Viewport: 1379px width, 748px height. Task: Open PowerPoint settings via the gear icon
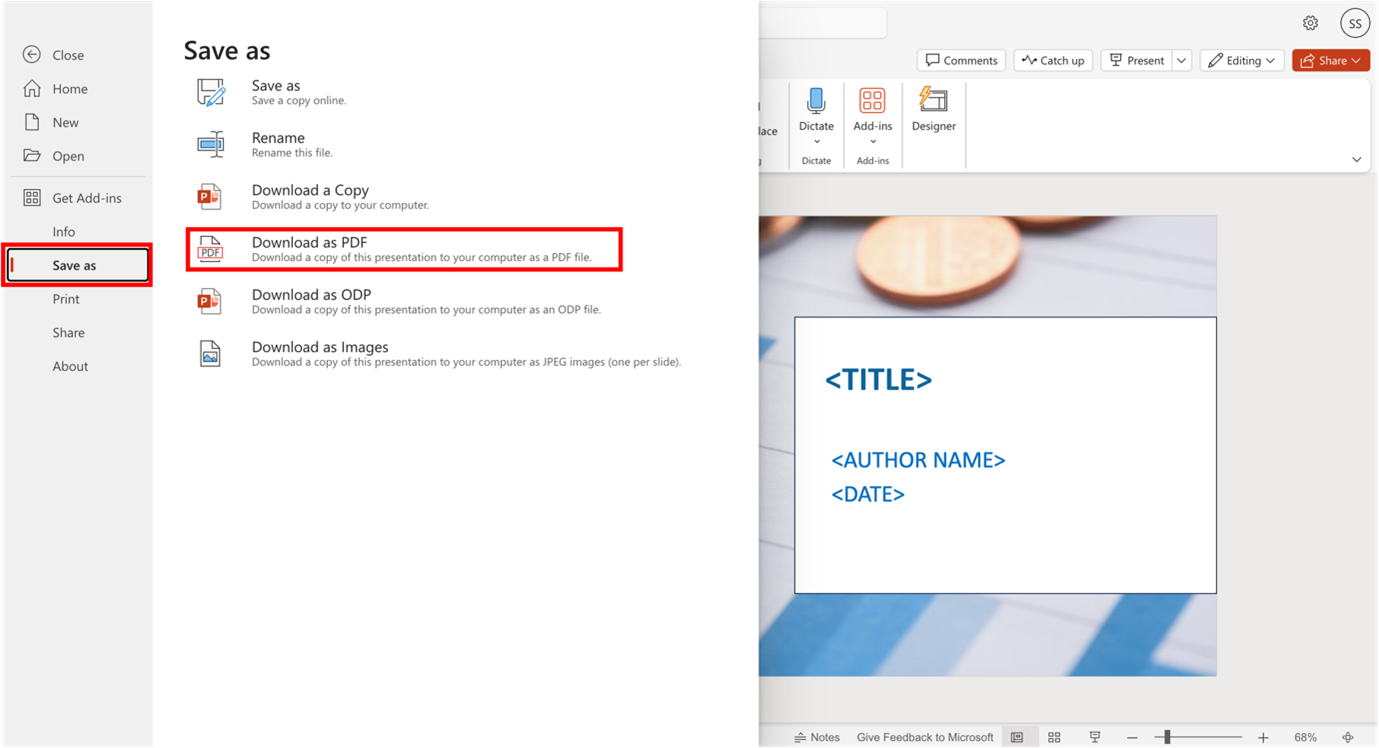click(1310, 22)
